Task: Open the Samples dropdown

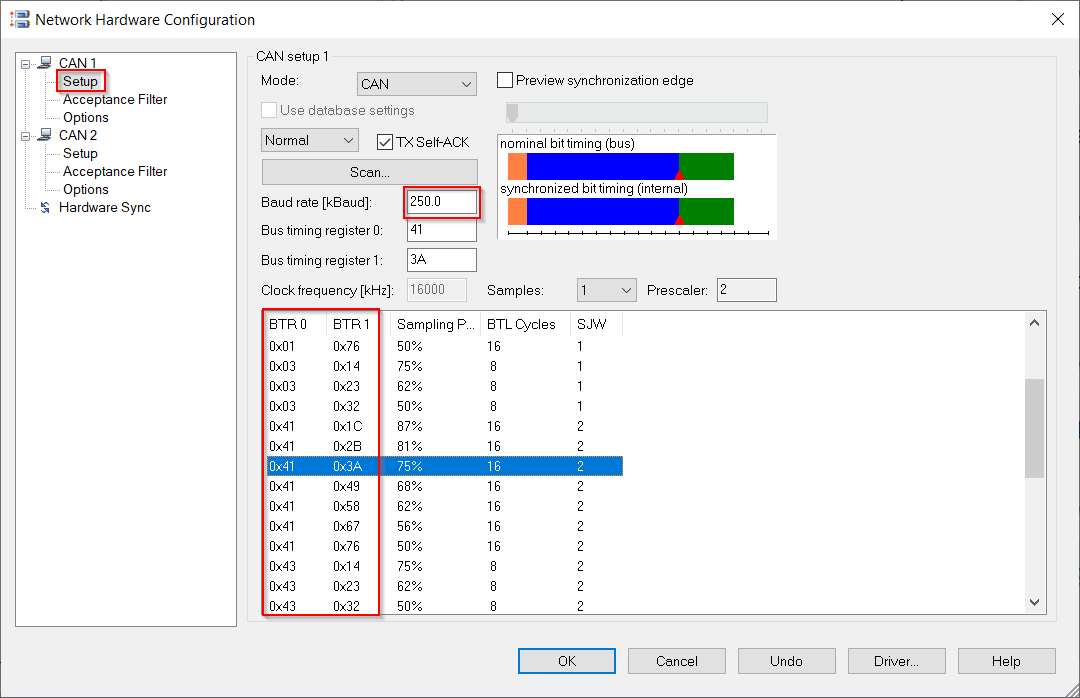Action: click(x=607, y=290)
